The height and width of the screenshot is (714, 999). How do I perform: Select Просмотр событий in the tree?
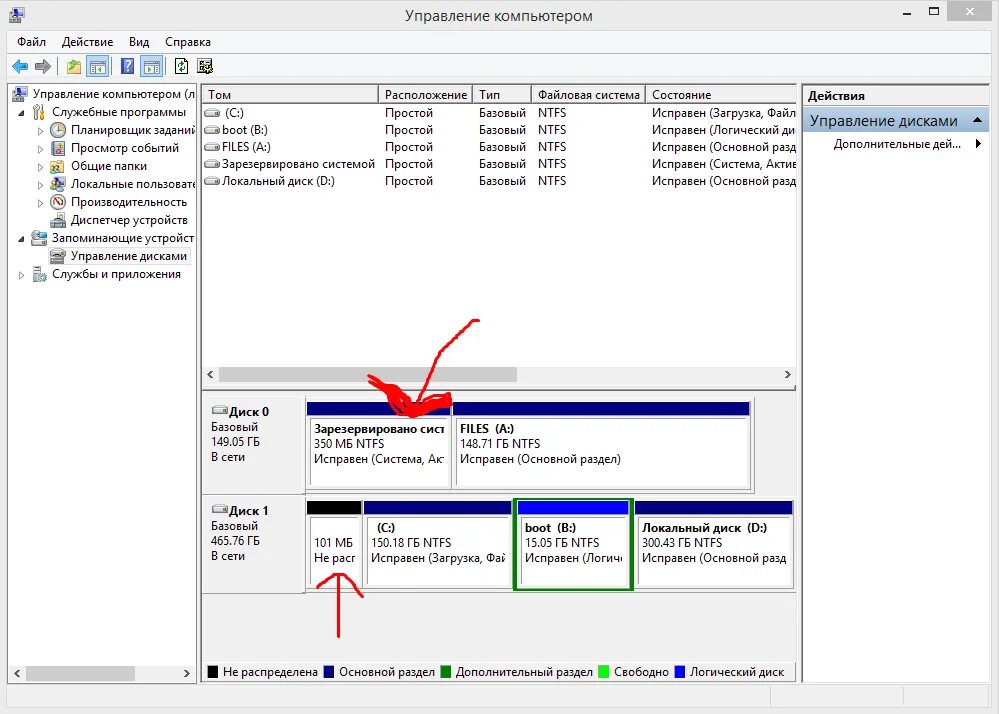click(125, 148)
